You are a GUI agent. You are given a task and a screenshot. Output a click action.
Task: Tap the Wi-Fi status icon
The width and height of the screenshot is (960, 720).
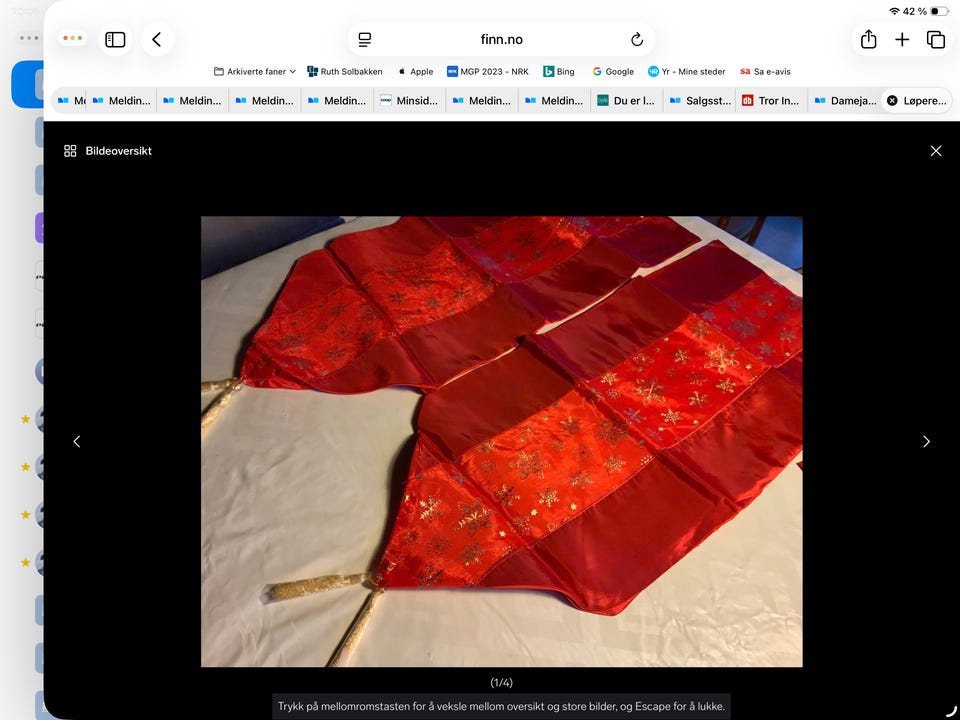point(894,11)
